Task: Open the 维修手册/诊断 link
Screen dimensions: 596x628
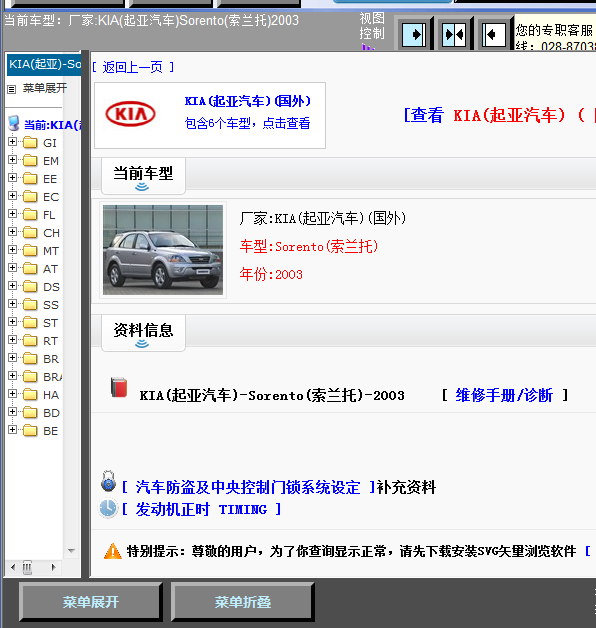Action: 504,396
